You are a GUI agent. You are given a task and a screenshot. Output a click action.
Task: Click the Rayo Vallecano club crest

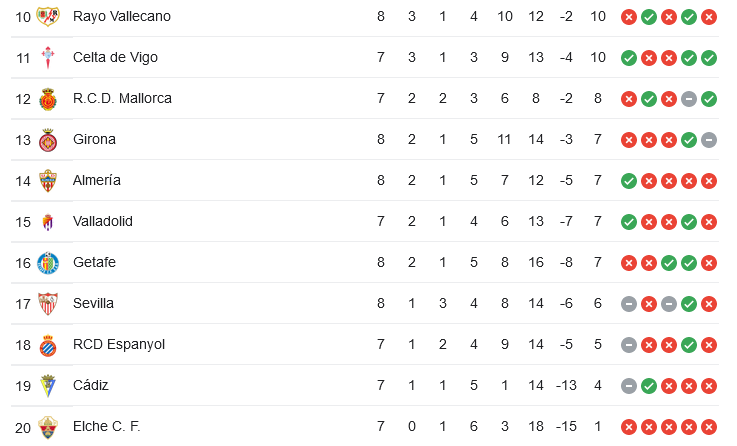(x=48, y=17)
